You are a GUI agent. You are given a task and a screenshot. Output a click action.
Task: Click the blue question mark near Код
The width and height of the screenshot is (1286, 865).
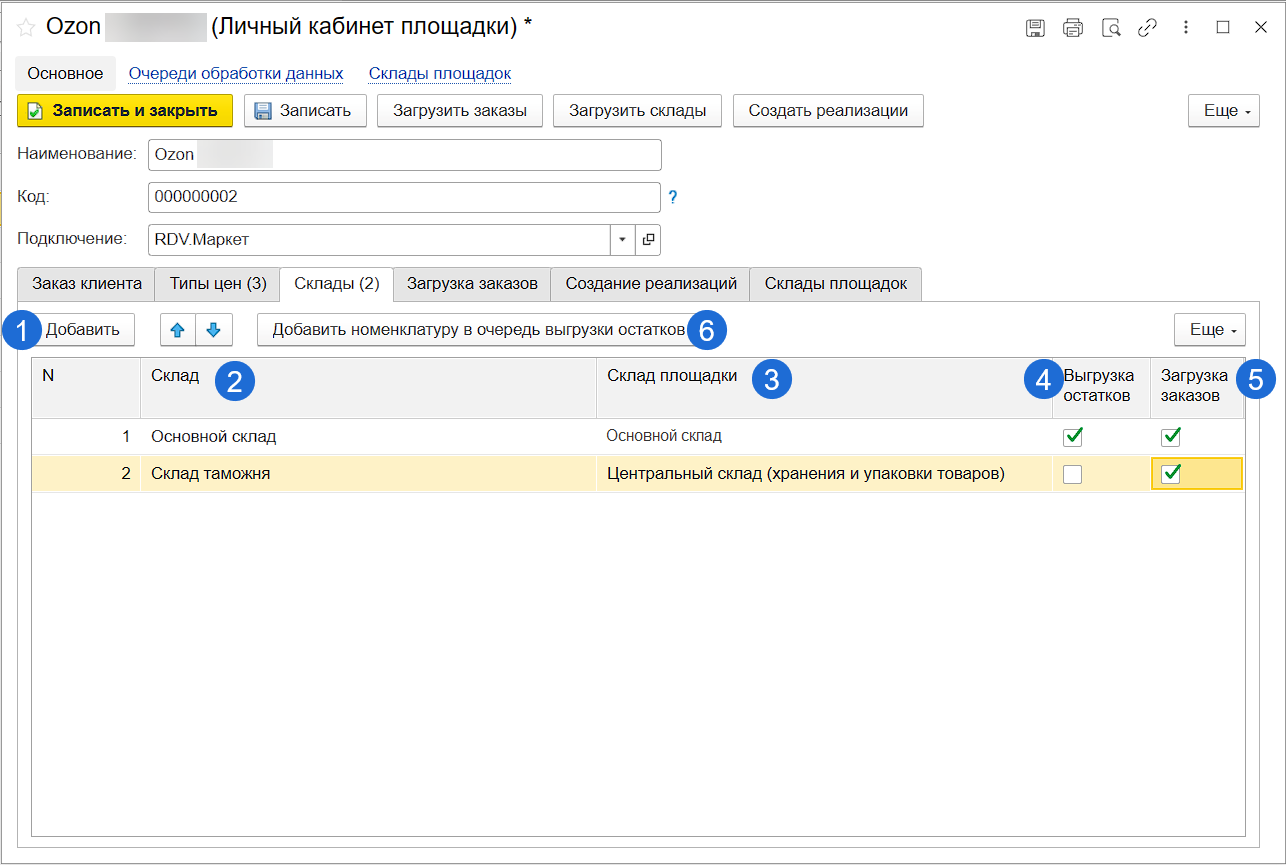673,197
